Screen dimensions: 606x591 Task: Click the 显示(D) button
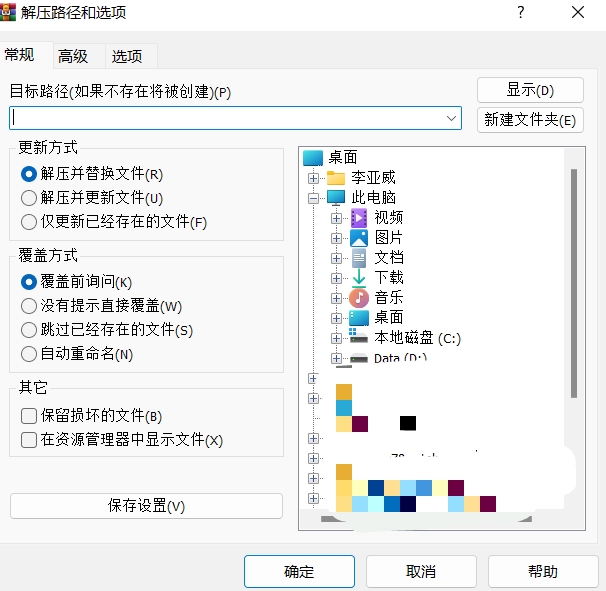tap(530, 90)
